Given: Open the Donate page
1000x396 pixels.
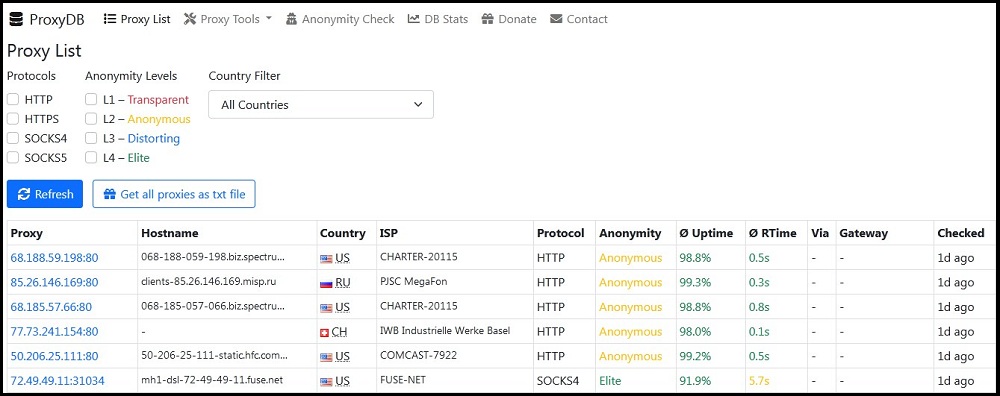Looking at the screenshot, I should click(509, 19).
